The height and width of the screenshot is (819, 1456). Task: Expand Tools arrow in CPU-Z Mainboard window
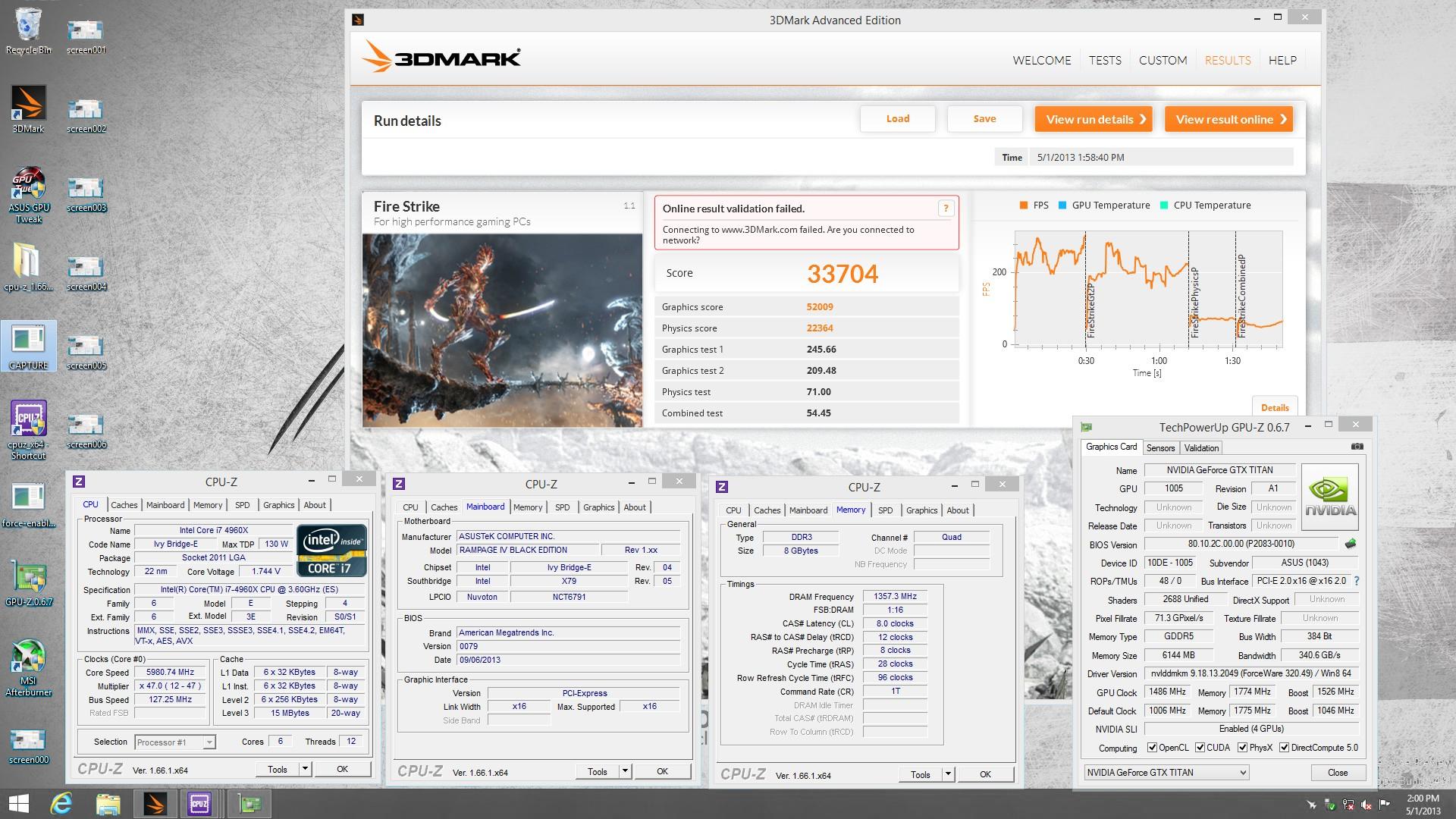[x=625, y=771]
